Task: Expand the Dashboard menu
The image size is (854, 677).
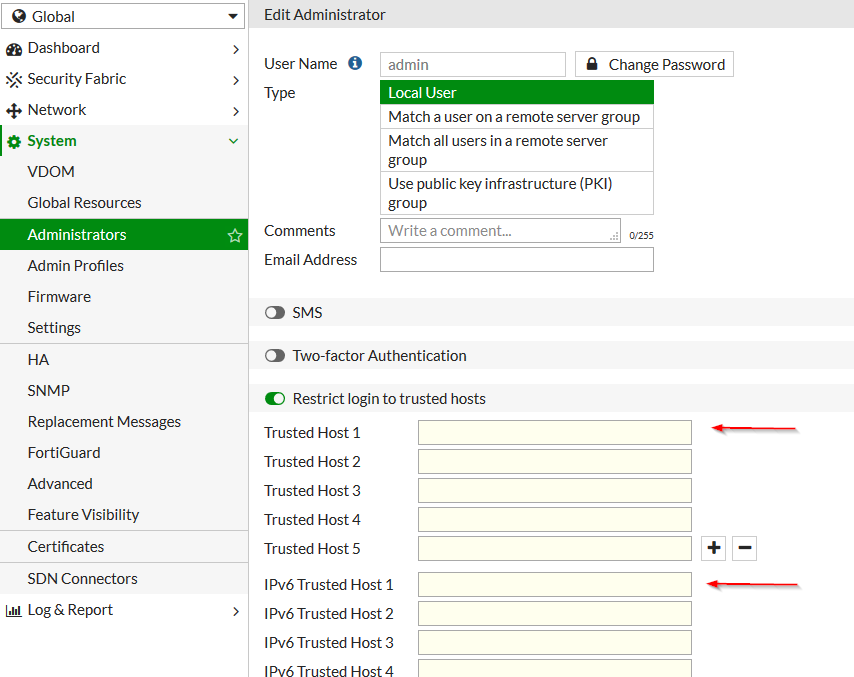Action: point(236,47)
